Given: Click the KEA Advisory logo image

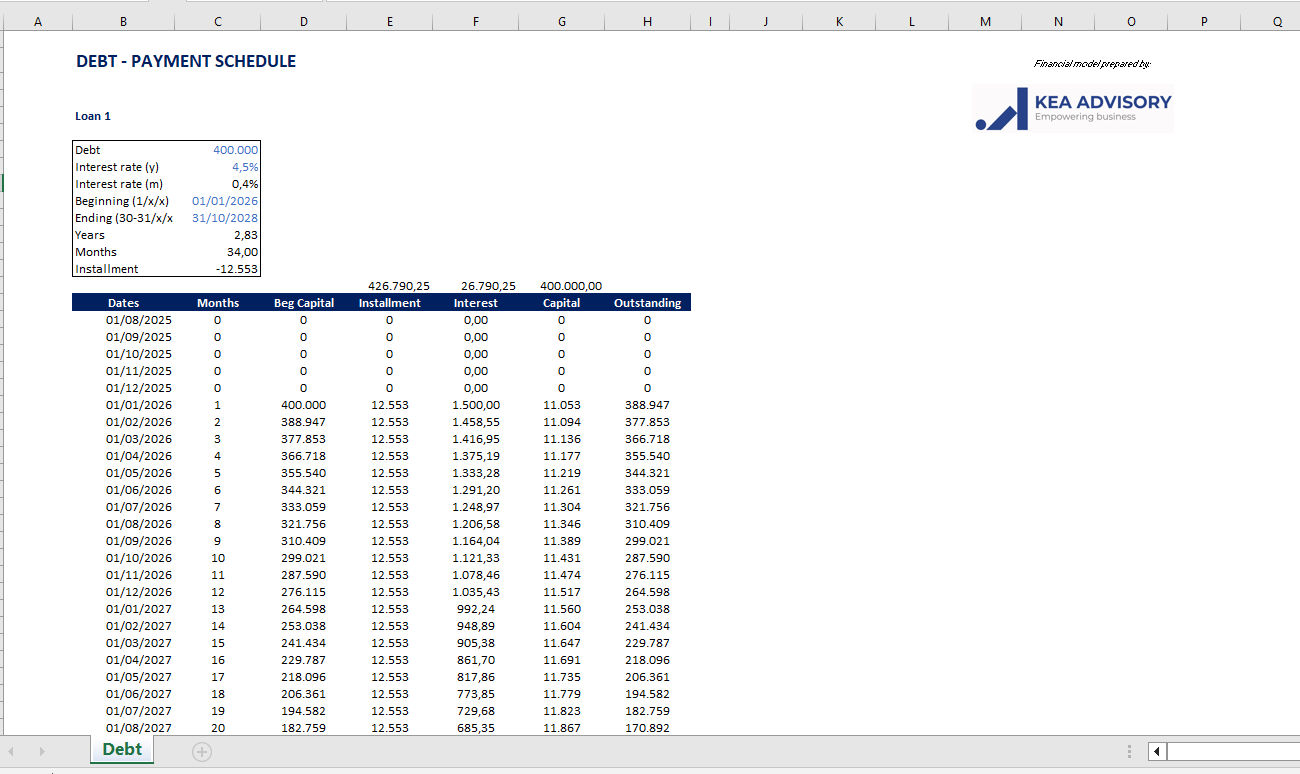Looking at the screenshot, I should point(1072,108).
